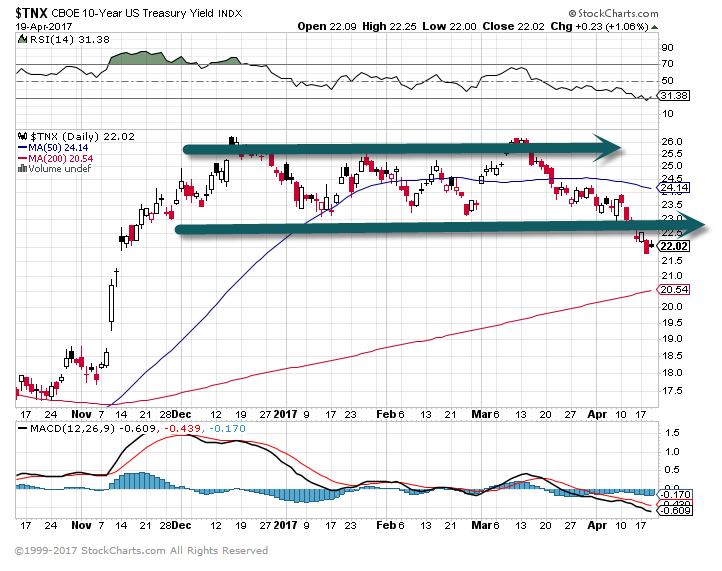The image size is (722, 571).
Task: Click the 25.0 label on the price axis
Action: click(671, 166)
